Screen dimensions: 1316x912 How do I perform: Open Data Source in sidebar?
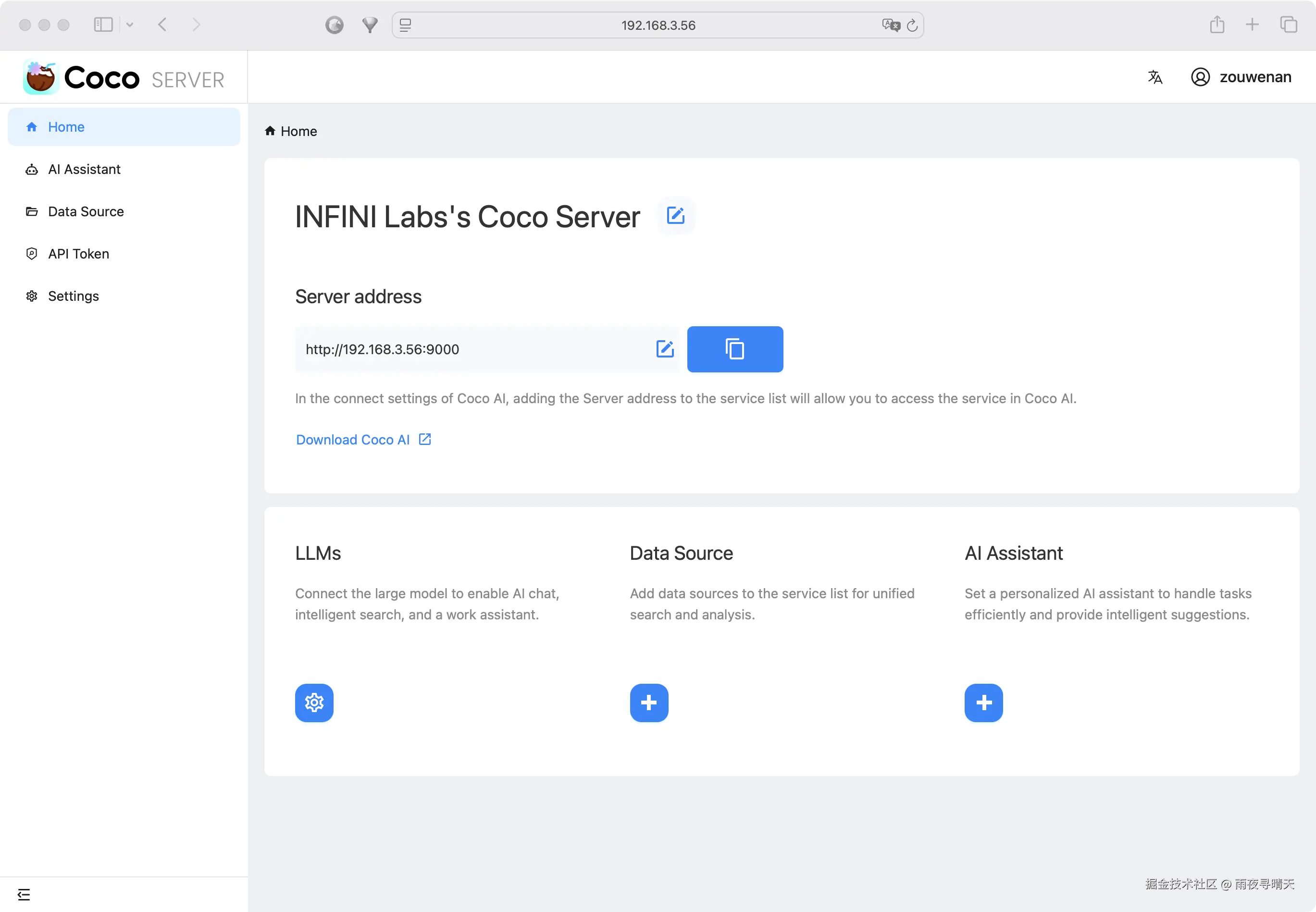click(86, 211)
